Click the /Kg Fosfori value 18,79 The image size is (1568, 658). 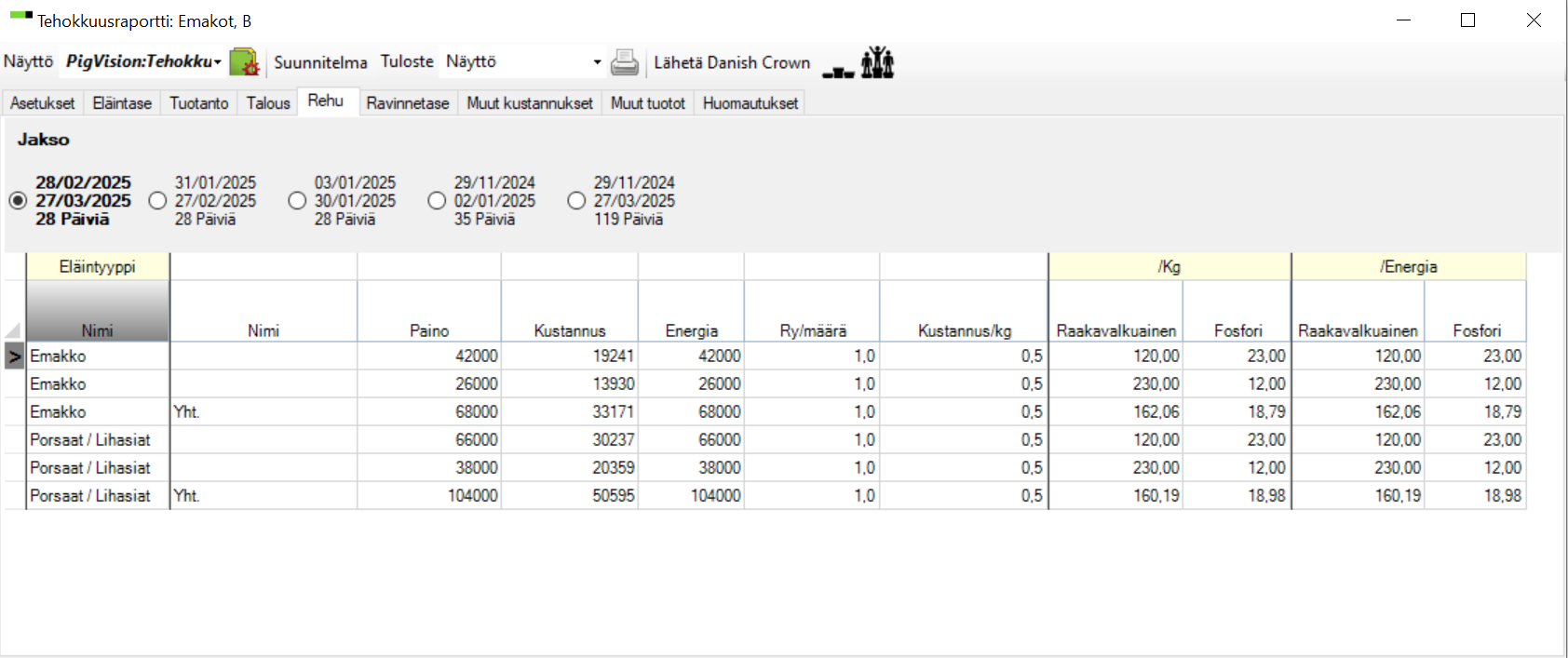point(1237,411)
